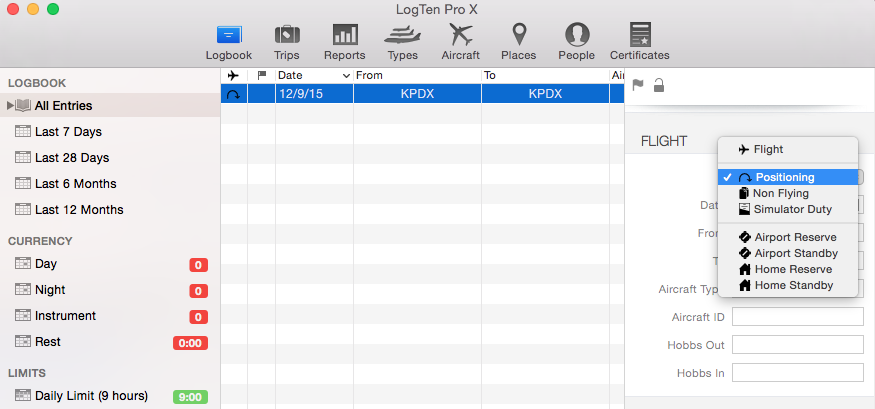Screen dimensions: 875x409
Task: Click the flag icon in detail panel
Action: click(x=637, y=86)
